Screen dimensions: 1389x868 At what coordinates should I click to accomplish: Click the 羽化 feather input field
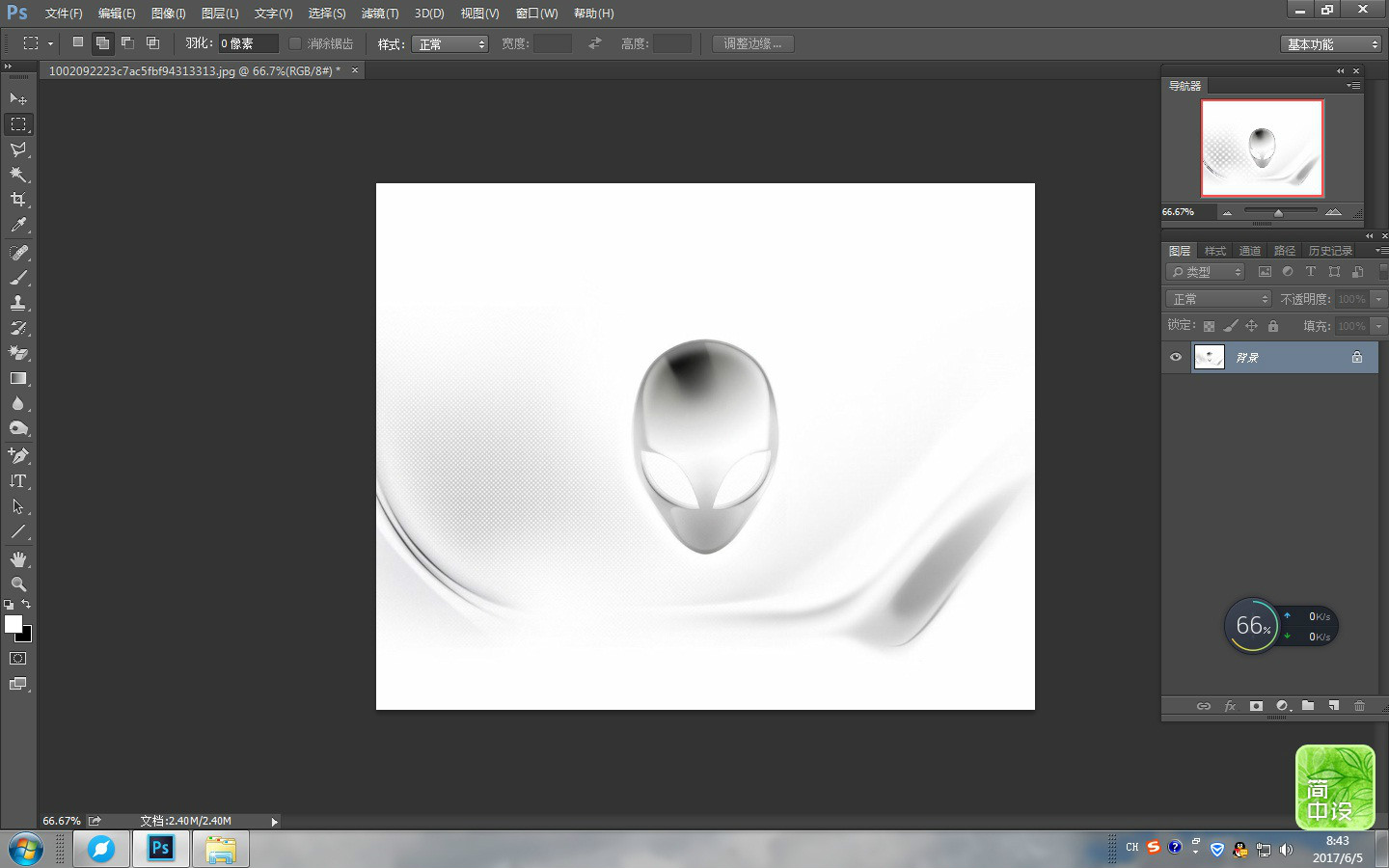pyautogui.click(x=247, y=43)
